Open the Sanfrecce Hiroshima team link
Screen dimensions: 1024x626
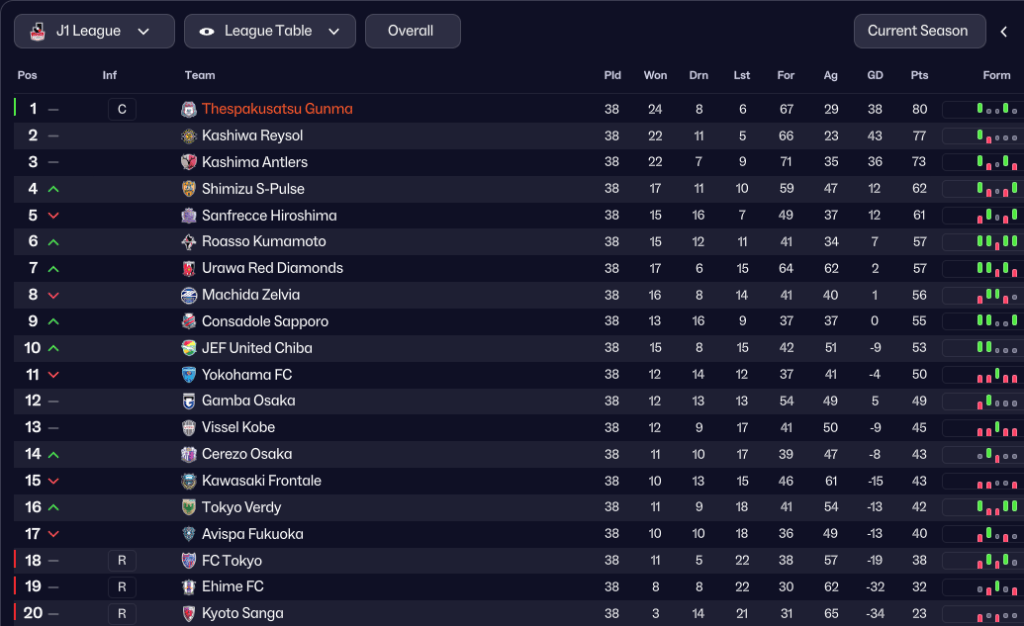coord(269,215)
